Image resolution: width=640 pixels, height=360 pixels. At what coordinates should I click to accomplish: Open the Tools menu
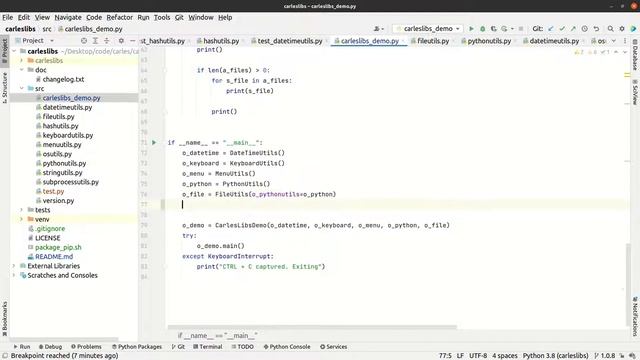(162, 17)
